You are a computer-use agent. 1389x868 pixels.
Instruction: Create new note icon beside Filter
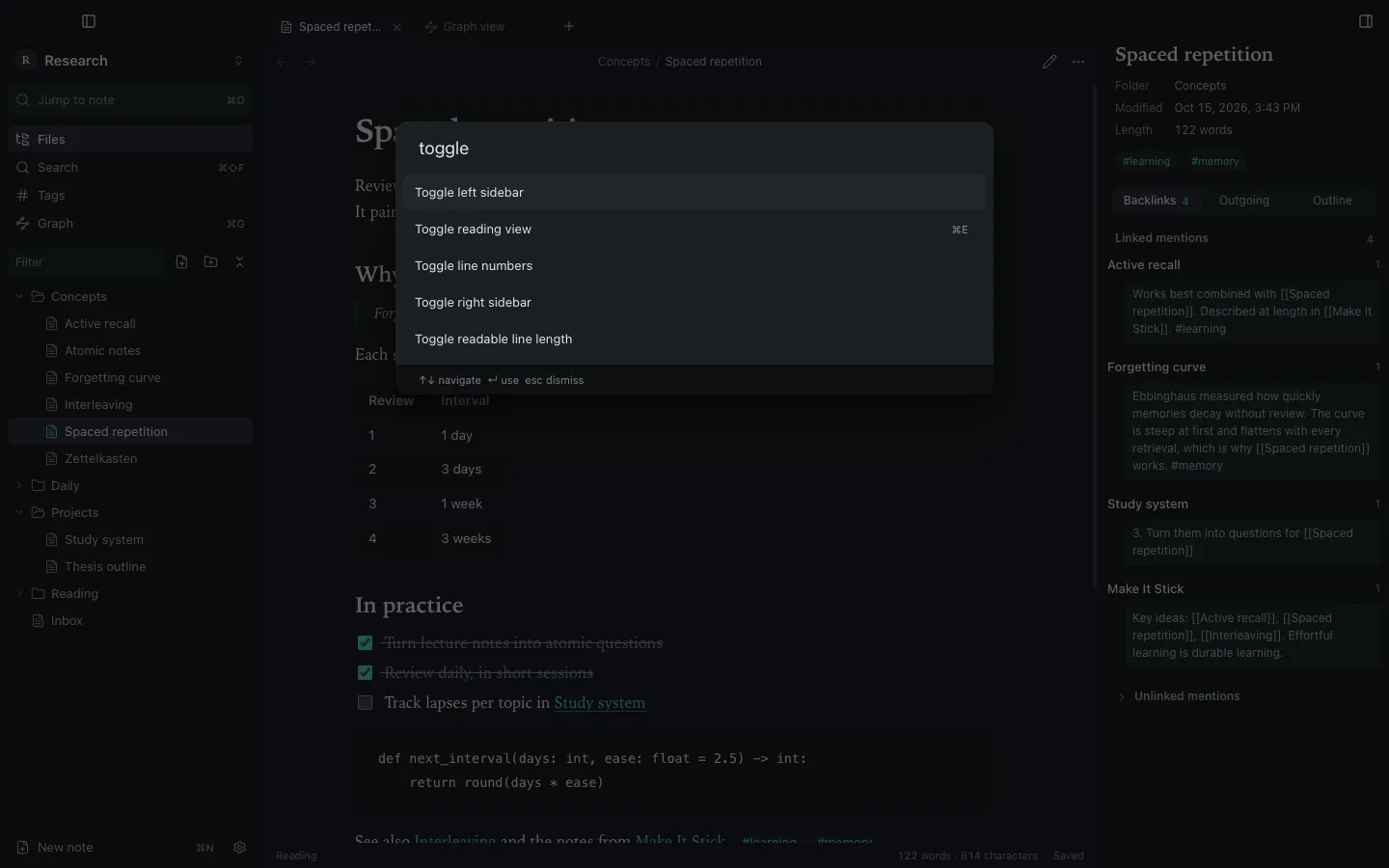click(x=182, y=261)
